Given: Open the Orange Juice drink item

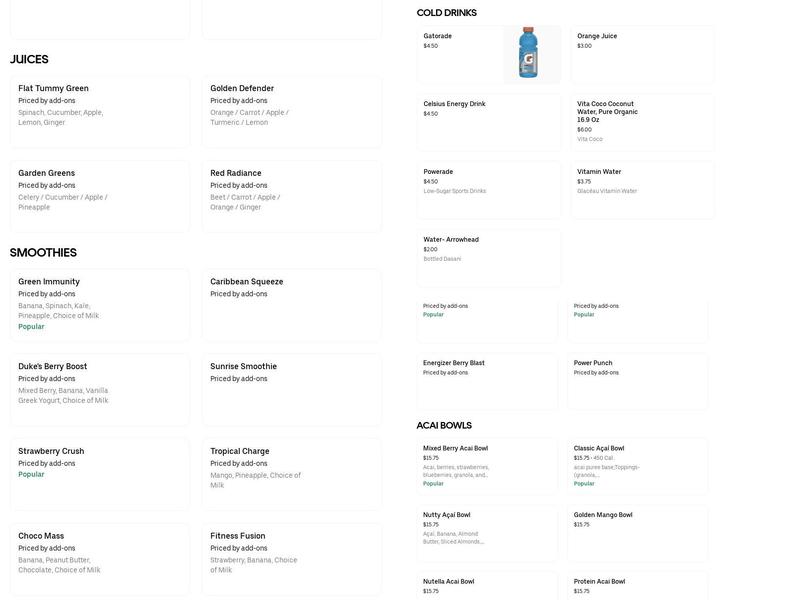Looking at the screenshot, I should click(x=642, y=54).
